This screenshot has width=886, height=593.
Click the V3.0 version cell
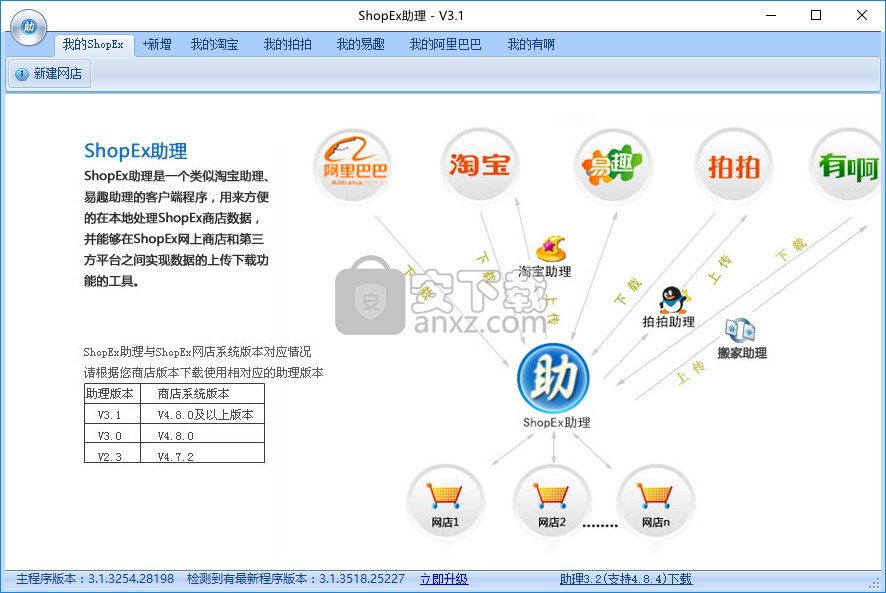coord(110,436)
